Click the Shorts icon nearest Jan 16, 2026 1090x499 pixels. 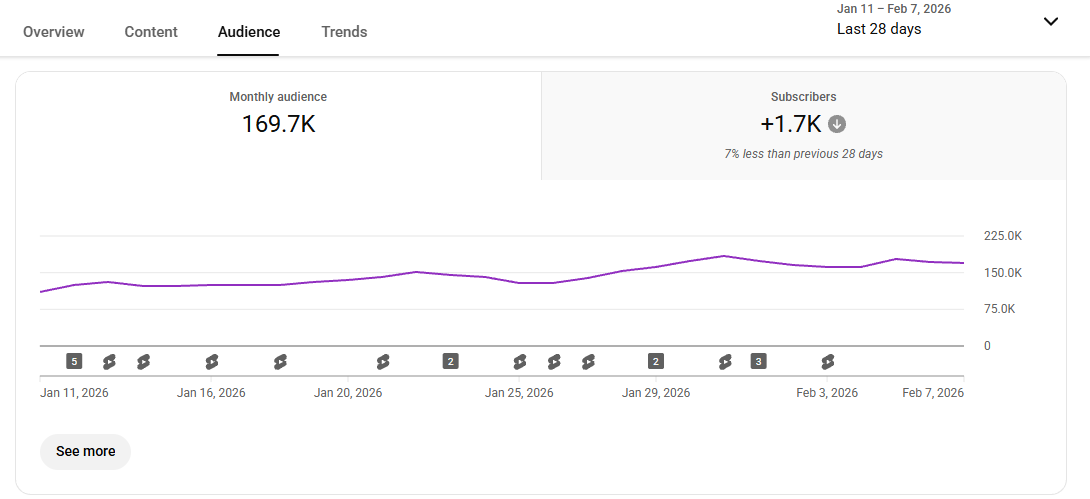click(211, 361)
